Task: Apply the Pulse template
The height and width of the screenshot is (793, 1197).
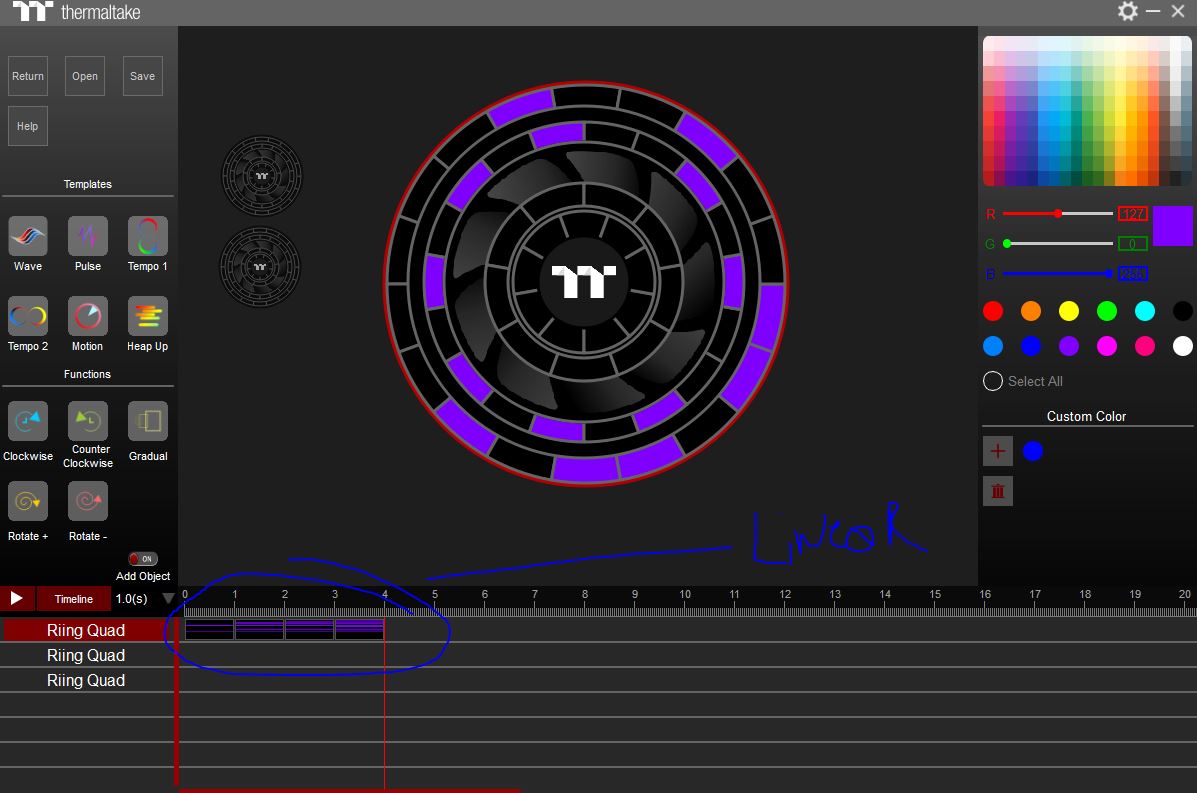Action: (x=88, y=237)
